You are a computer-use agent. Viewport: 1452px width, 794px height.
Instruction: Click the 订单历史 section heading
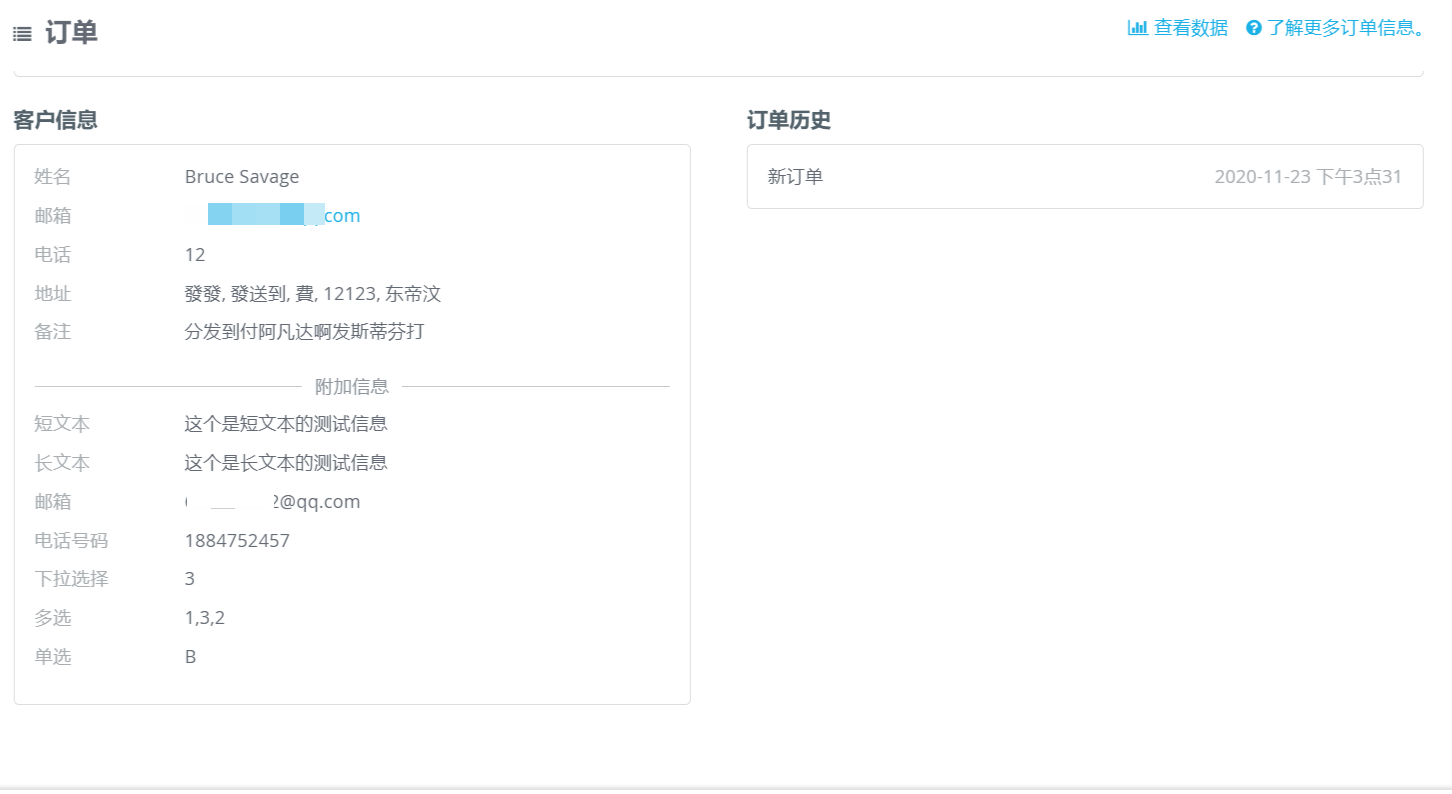pos(789,120)
